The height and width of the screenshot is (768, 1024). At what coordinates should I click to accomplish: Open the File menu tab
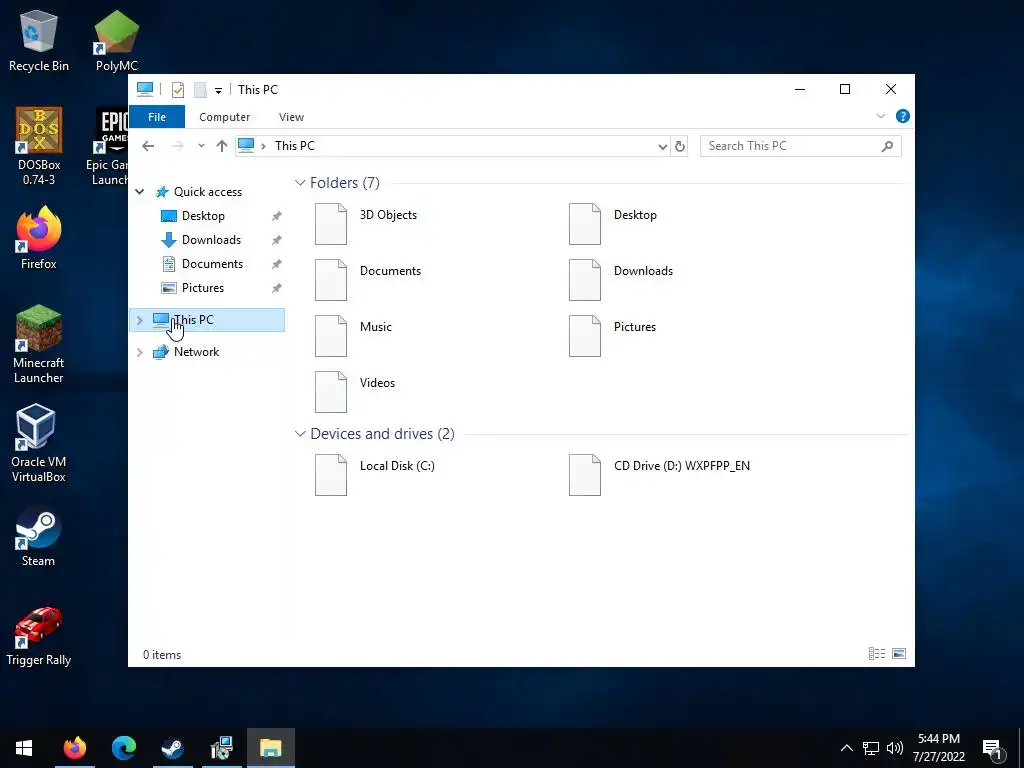157,117
